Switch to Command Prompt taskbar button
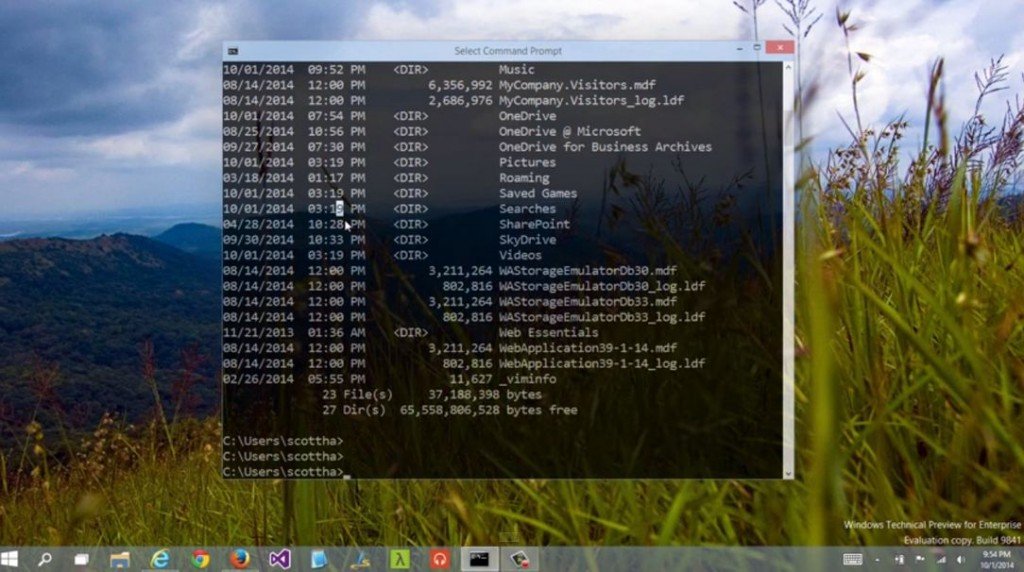Viewport: 1024px width, 572px height. (x=479, y=559)
